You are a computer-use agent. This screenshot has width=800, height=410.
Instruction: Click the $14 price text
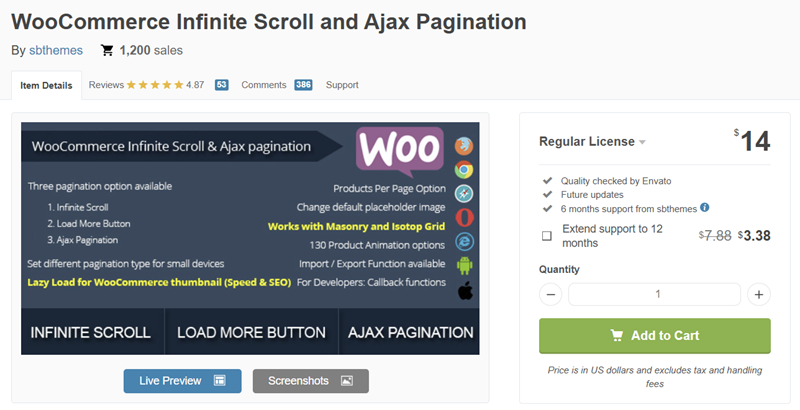752,141
